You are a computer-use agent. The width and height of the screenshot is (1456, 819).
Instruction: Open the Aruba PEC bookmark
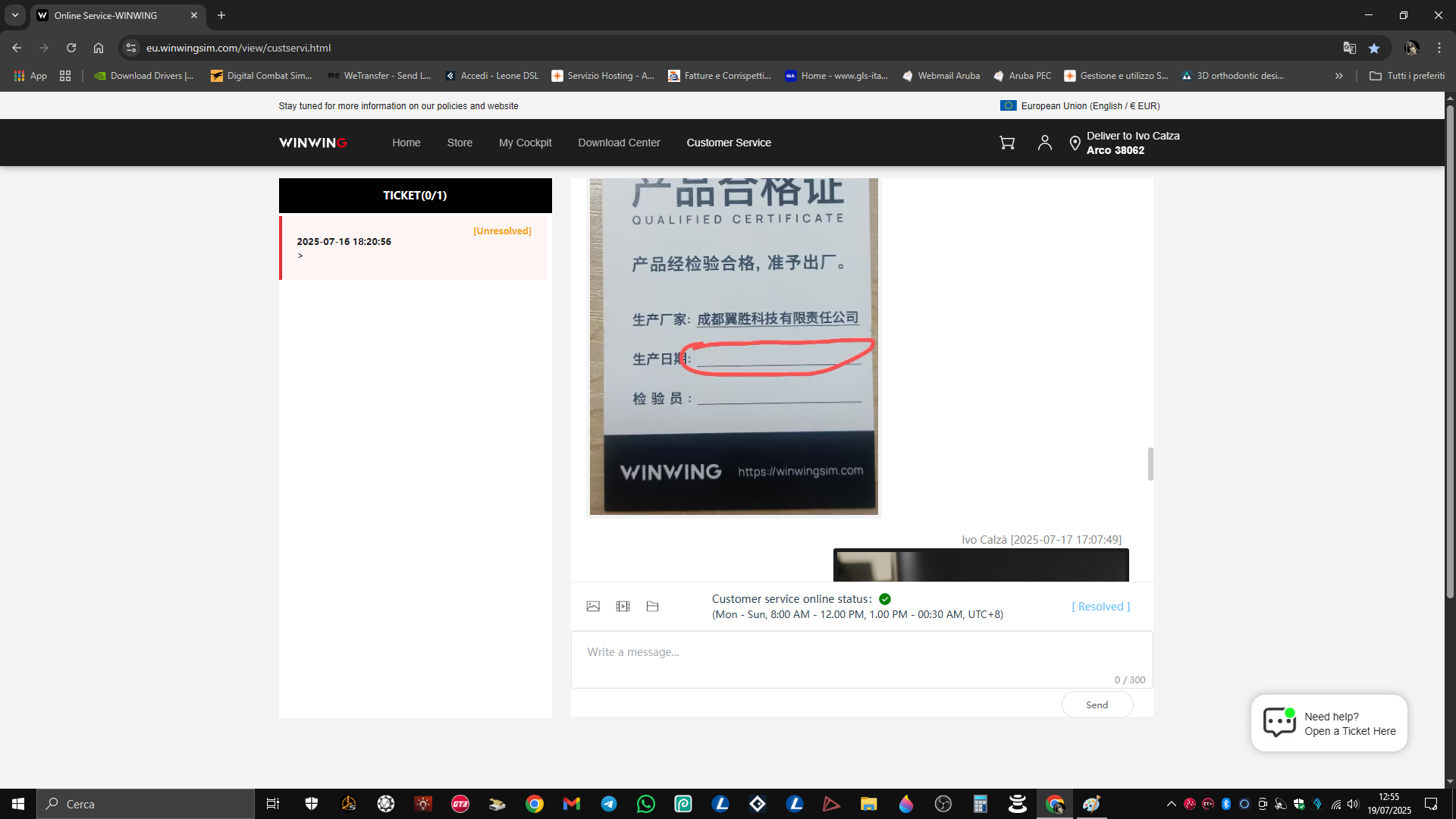pos(1022,76)
